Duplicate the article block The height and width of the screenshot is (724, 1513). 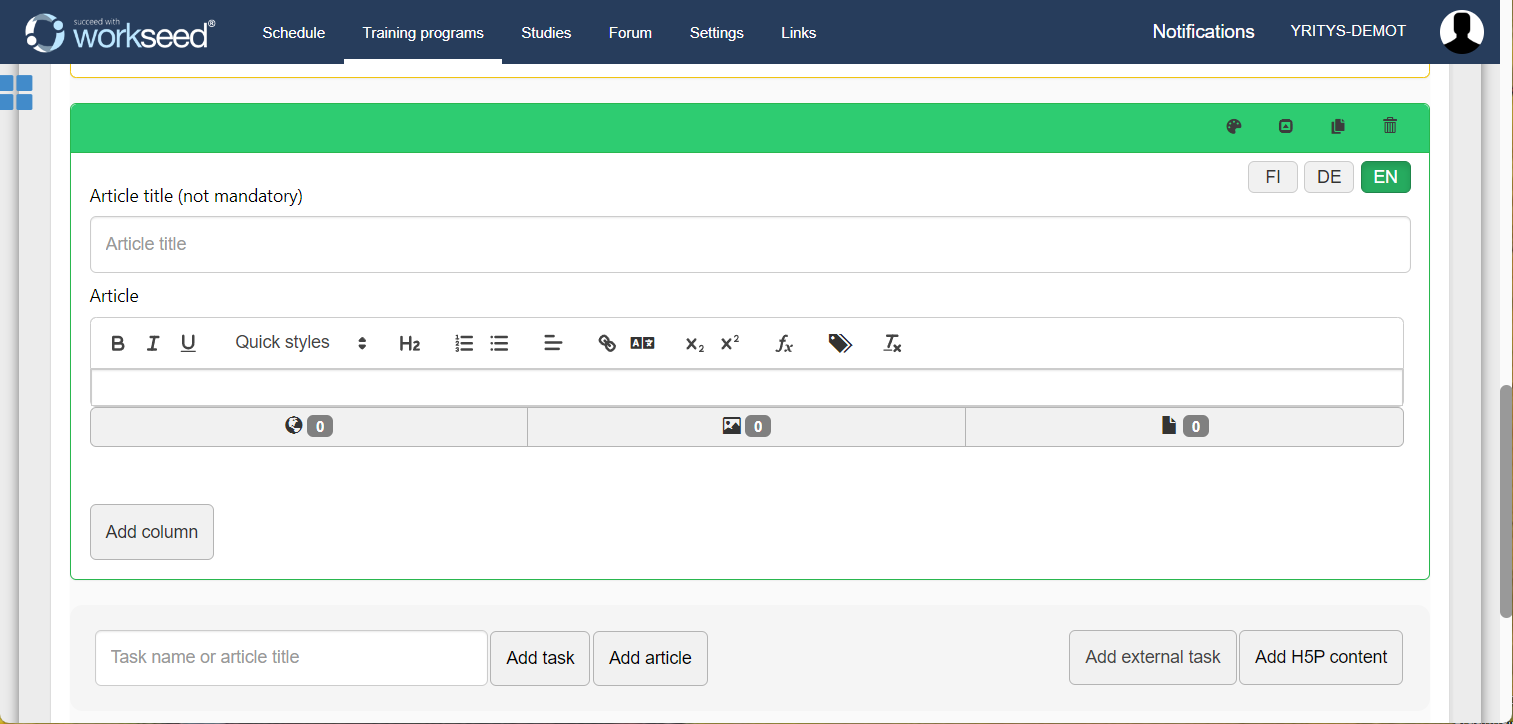[1338, 126]
